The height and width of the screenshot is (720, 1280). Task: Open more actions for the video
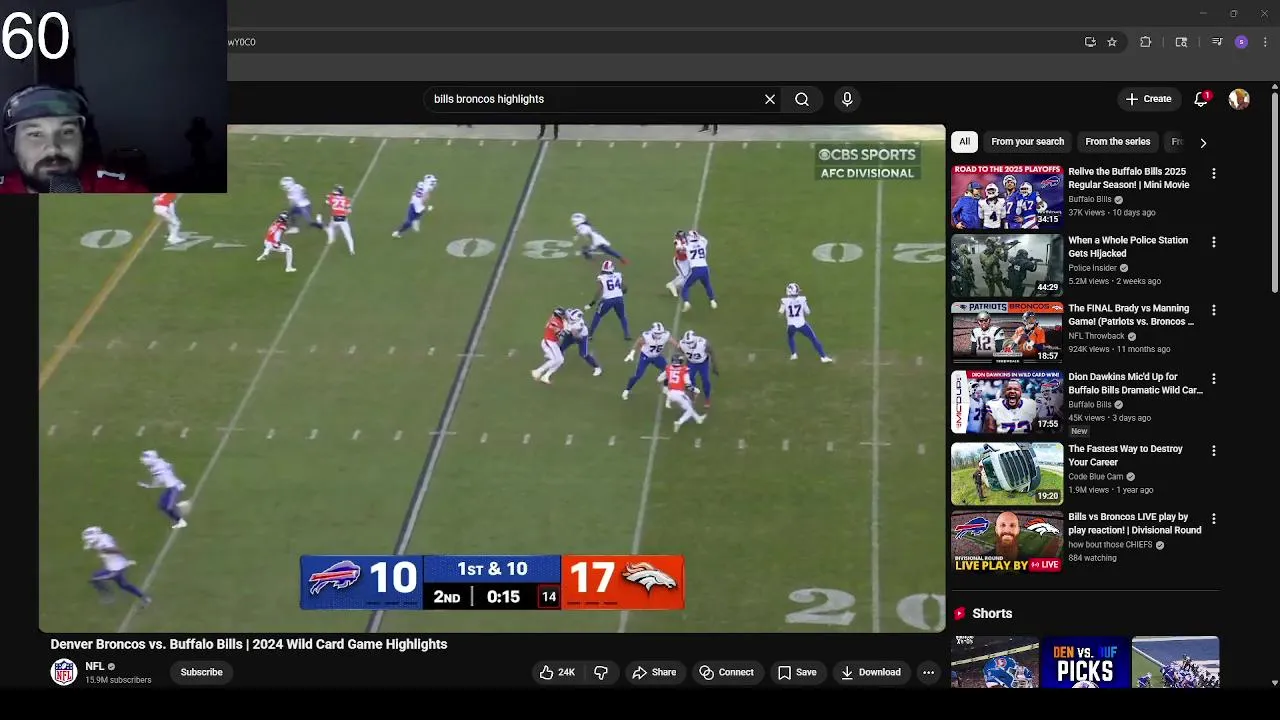click(x=928, y=672)
